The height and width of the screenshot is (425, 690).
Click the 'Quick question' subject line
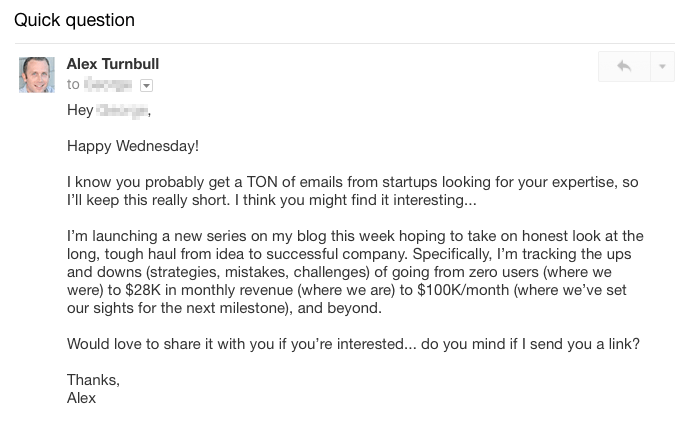tap(74, 20)
